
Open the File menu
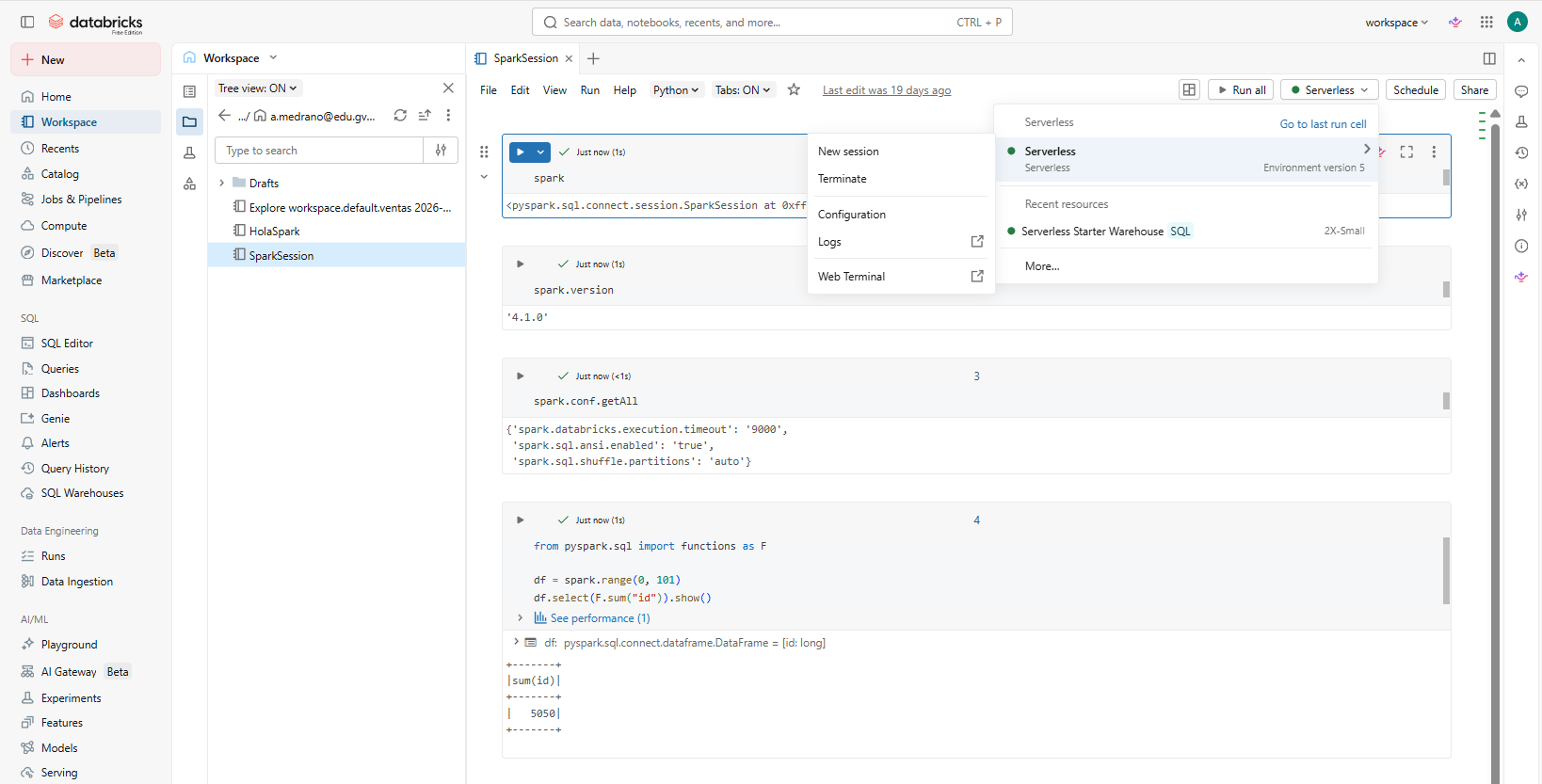pos(489,90)
